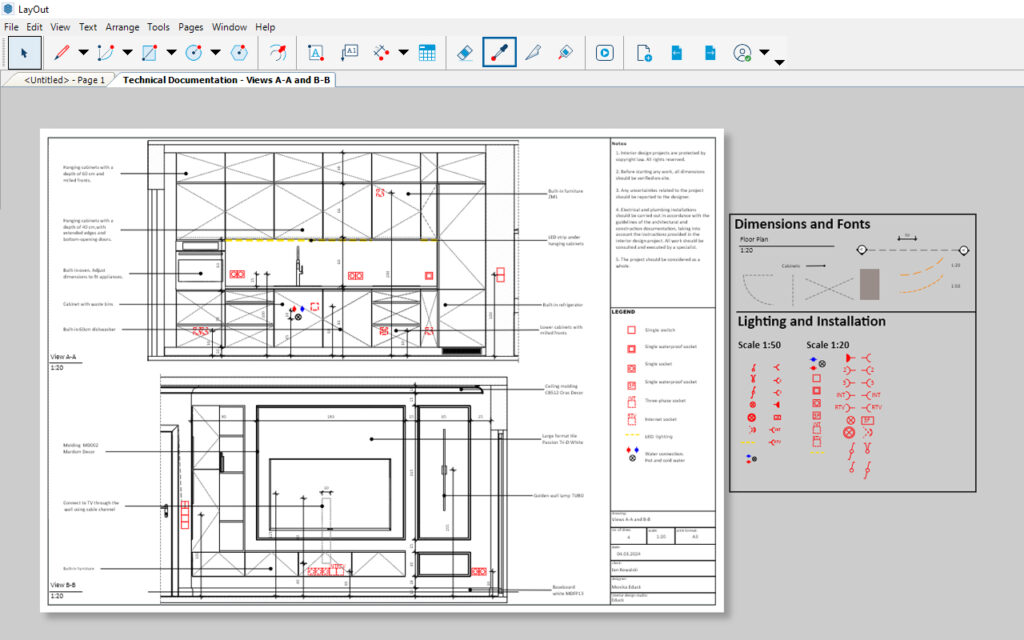Open the Arc tool dropdown arrow

128,53
